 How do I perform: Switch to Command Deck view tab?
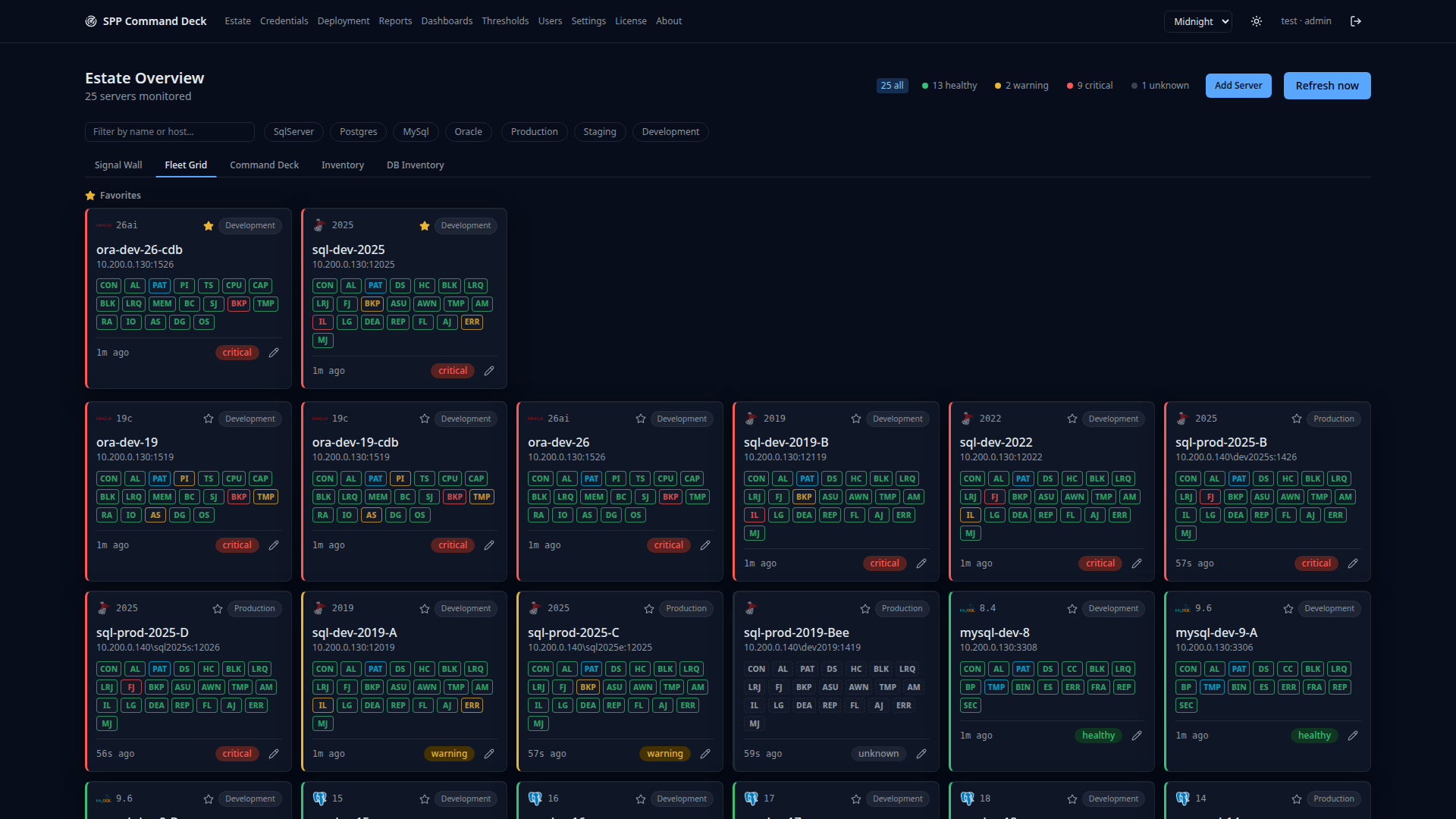tap(264, 165)
